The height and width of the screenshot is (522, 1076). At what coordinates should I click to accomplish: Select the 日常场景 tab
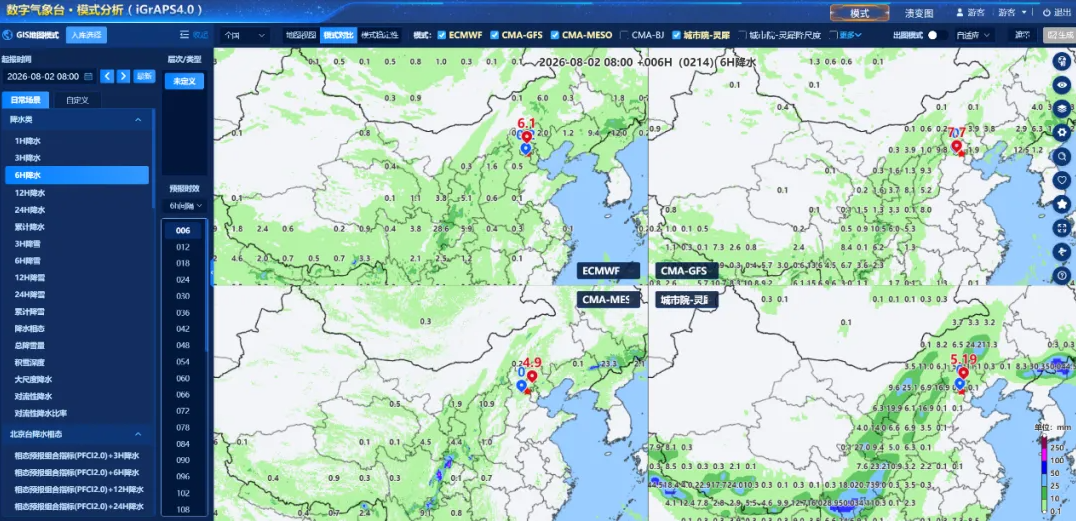pyautogui.click(x=26, y=100)
